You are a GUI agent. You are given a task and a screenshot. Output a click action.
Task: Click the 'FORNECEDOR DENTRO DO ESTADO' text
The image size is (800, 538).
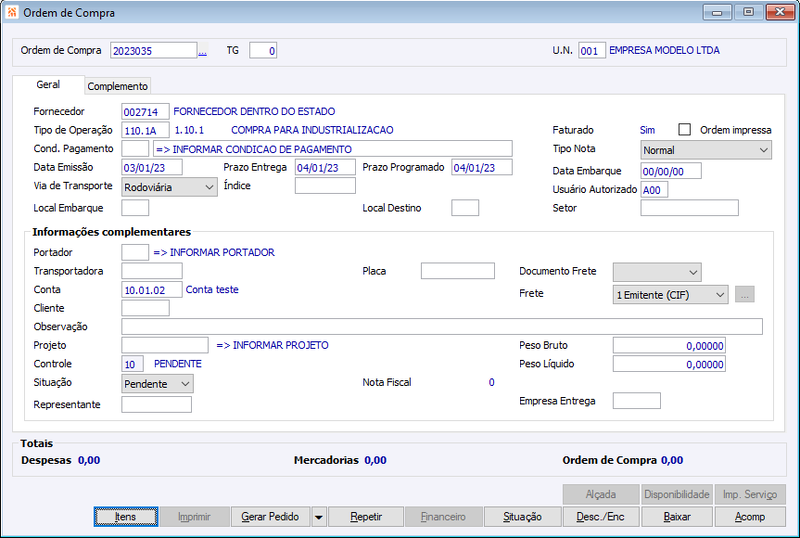pos(254,111)
